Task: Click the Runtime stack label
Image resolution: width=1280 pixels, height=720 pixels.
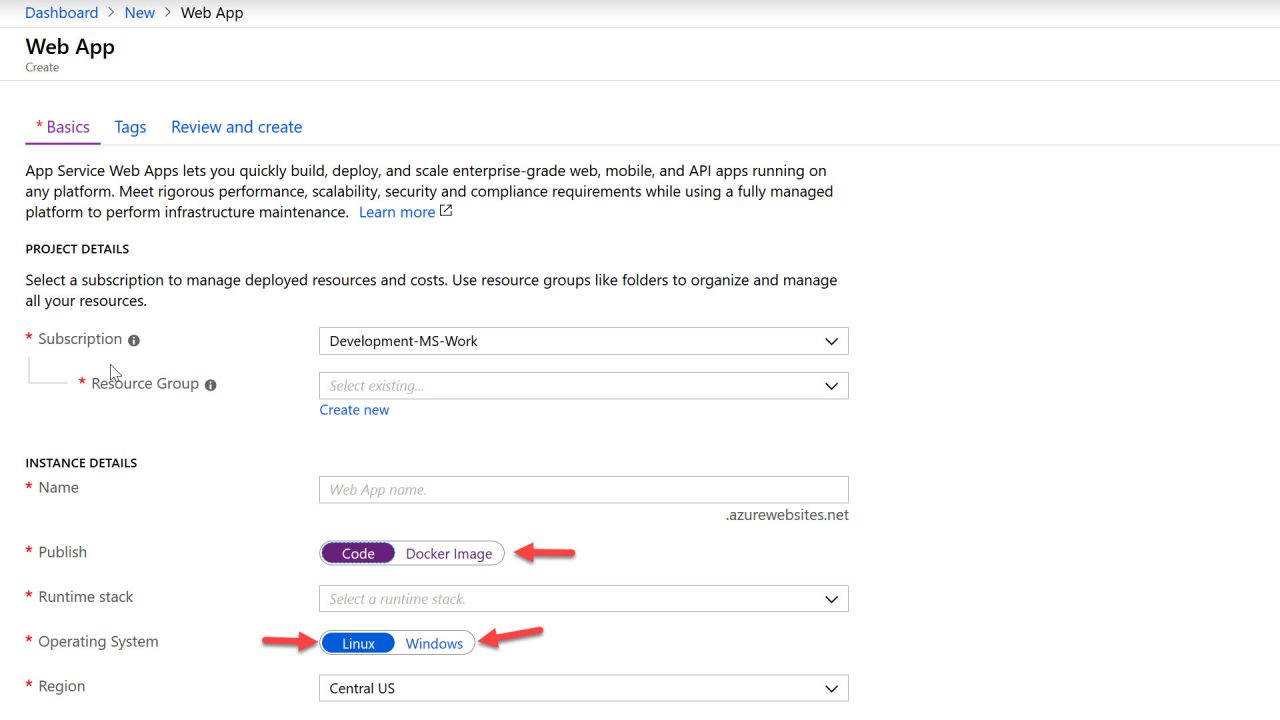Action: (x=86, y=597)
